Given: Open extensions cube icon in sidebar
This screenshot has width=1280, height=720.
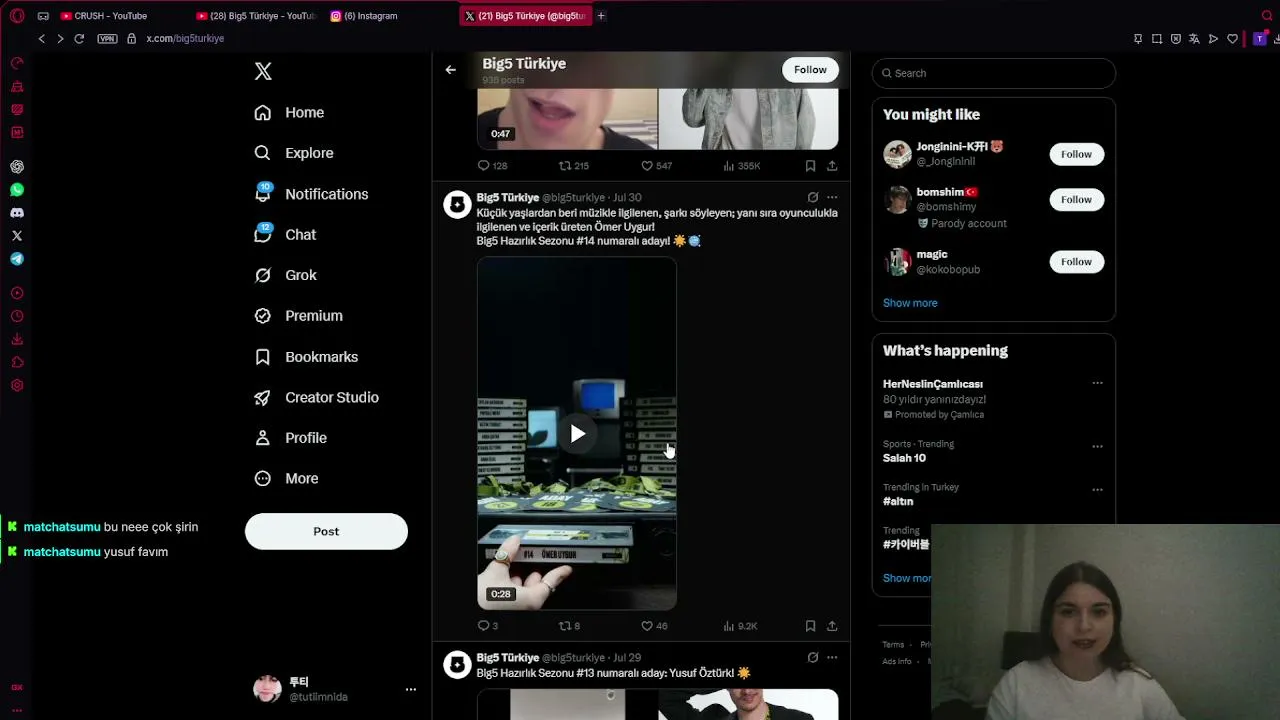Looking at the screenshot, I should pyautogui.click(x=17, y=362).
